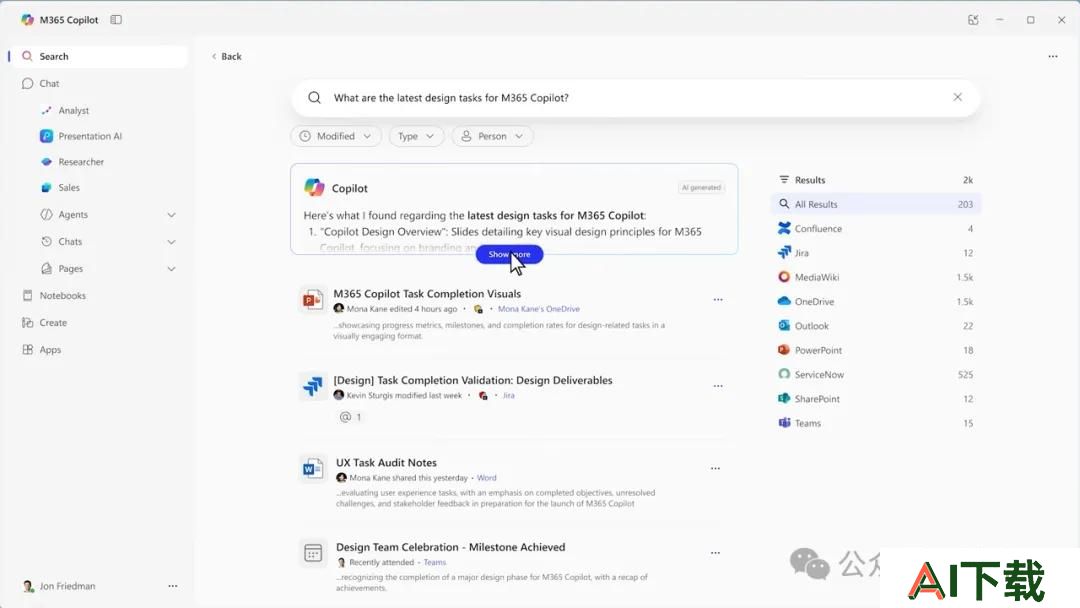1080x608 pixels.
Task: Open Mona Kane's OneDrive link
Action: click(539, 309)
